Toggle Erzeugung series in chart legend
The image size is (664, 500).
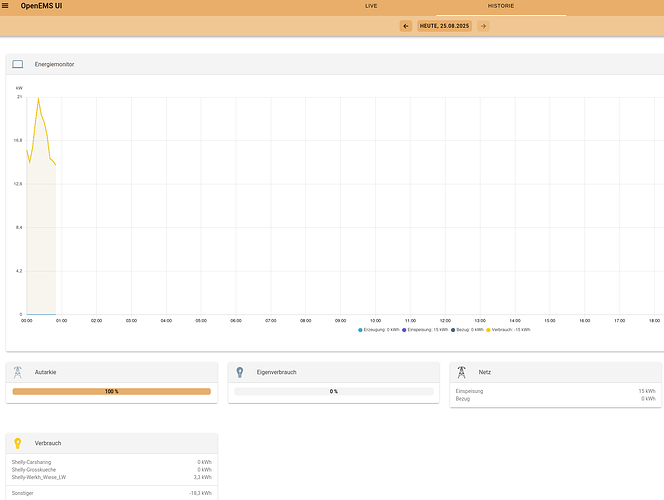pos(379,330)
